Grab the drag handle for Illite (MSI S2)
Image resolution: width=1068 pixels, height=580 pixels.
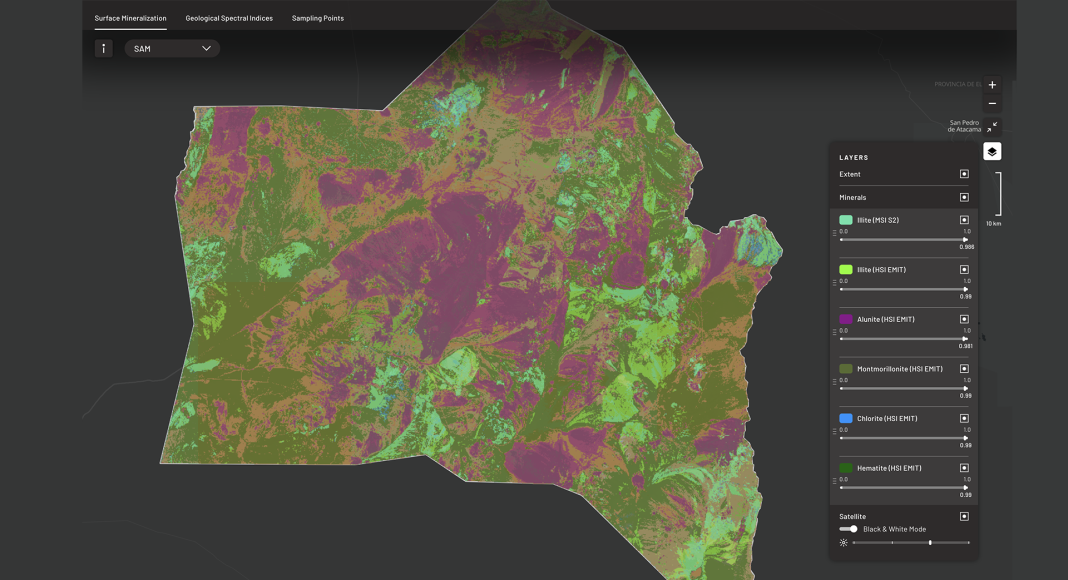coord(834,233)
